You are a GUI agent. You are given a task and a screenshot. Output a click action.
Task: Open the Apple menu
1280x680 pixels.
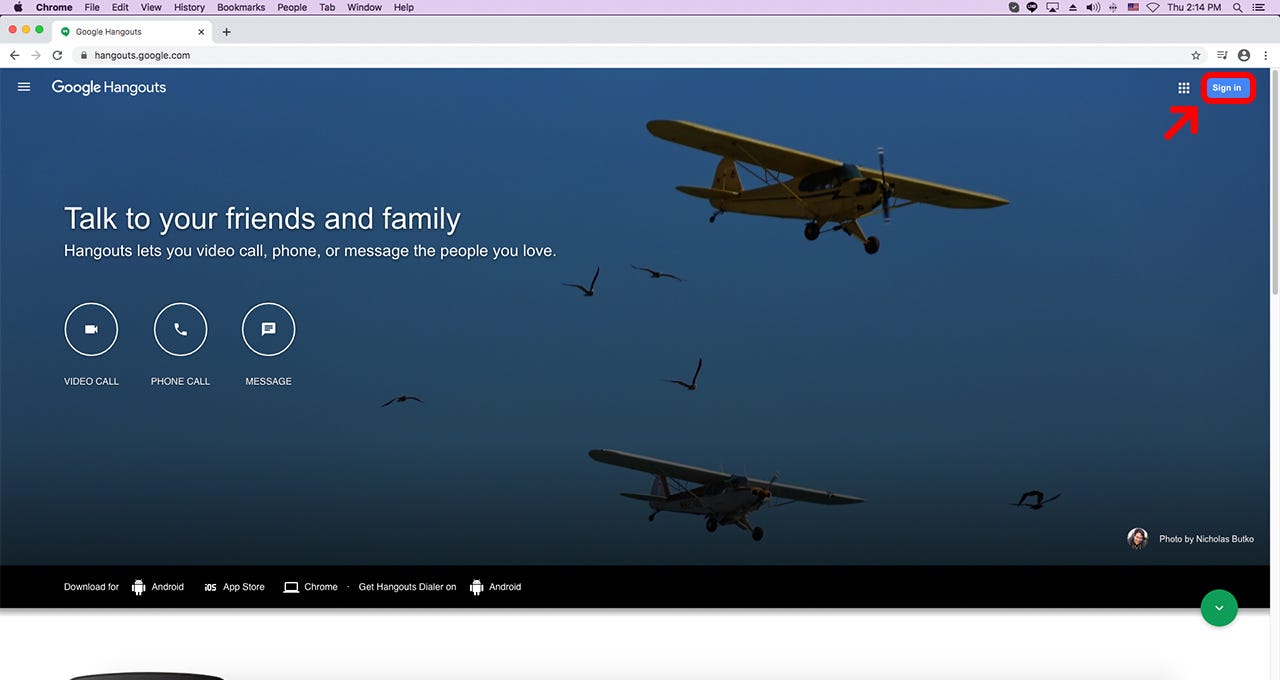[x=17, y=7]
